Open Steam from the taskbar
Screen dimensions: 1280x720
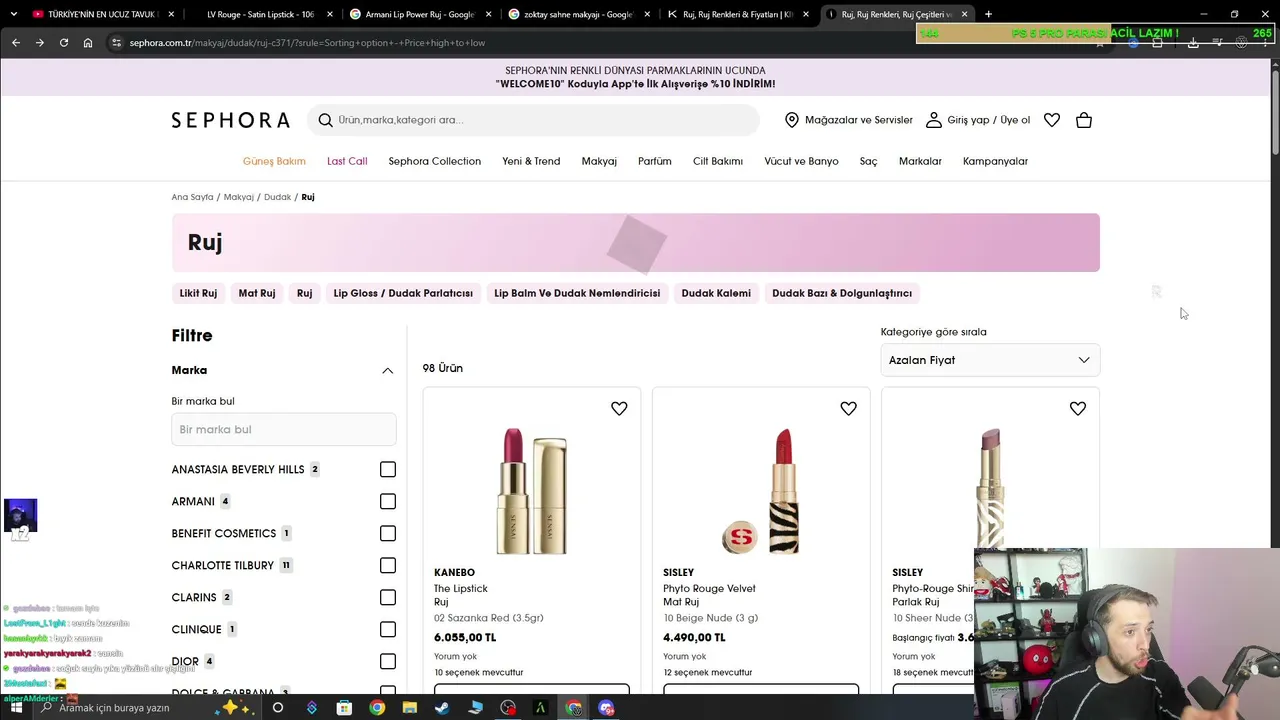(x=442, y=708)
